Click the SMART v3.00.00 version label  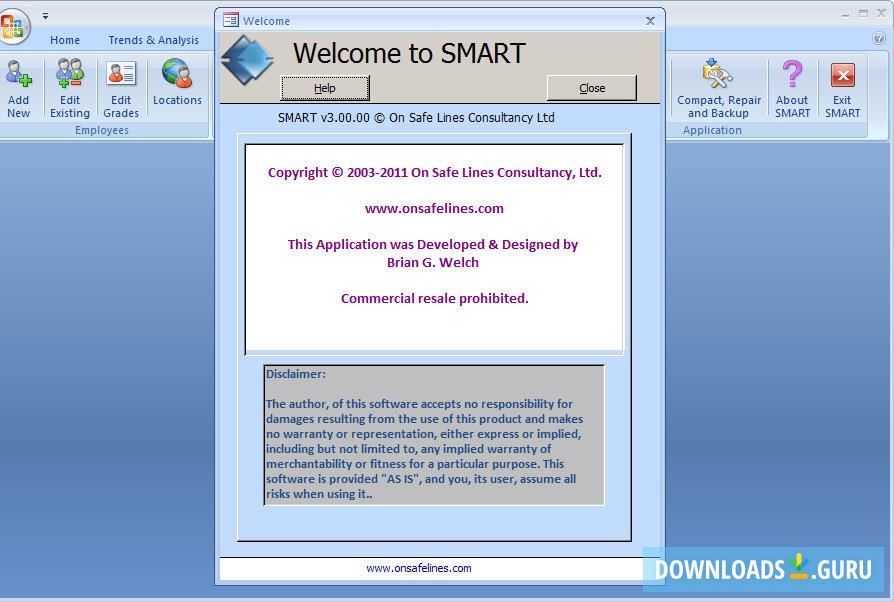click(x=416, y=117)
